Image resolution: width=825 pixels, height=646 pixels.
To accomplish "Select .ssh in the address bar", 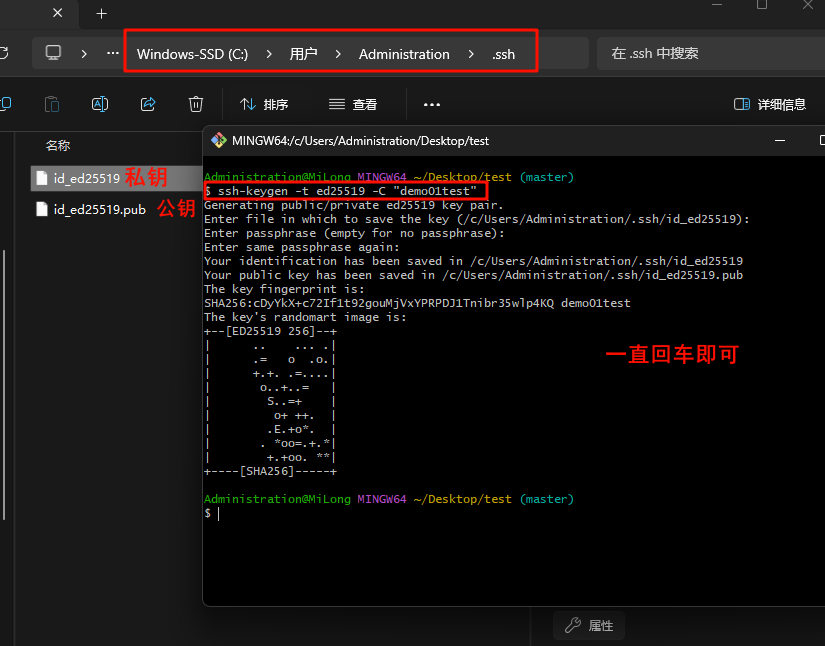I will [x=504, y=54].
